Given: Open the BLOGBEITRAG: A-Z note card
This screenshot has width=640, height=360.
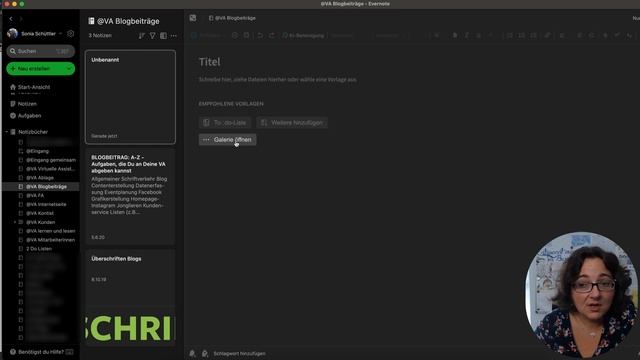Looking at the screenshot, I should point(130,196).
